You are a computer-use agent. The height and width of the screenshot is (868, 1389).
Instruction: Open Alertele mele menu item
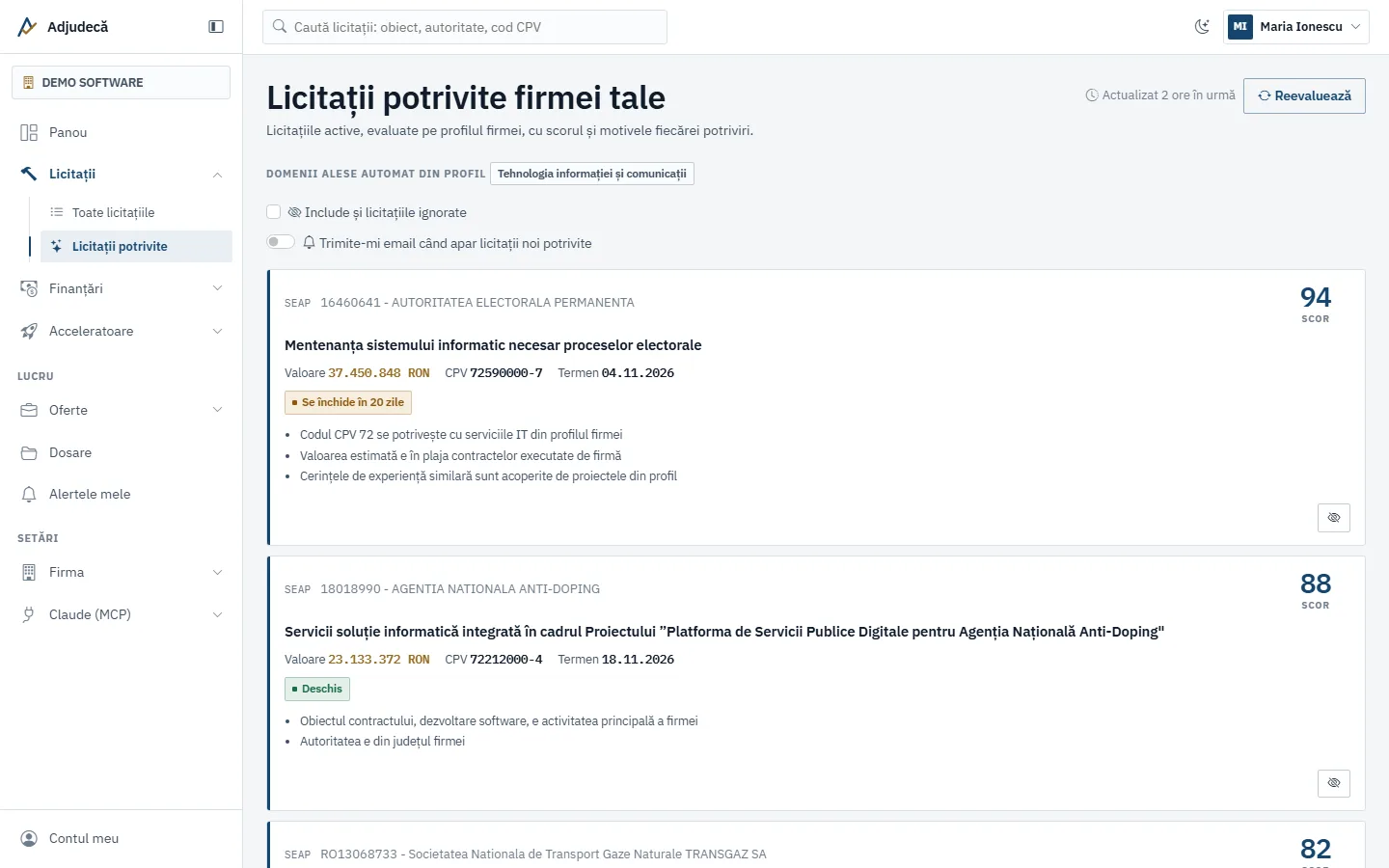point(122,494)
